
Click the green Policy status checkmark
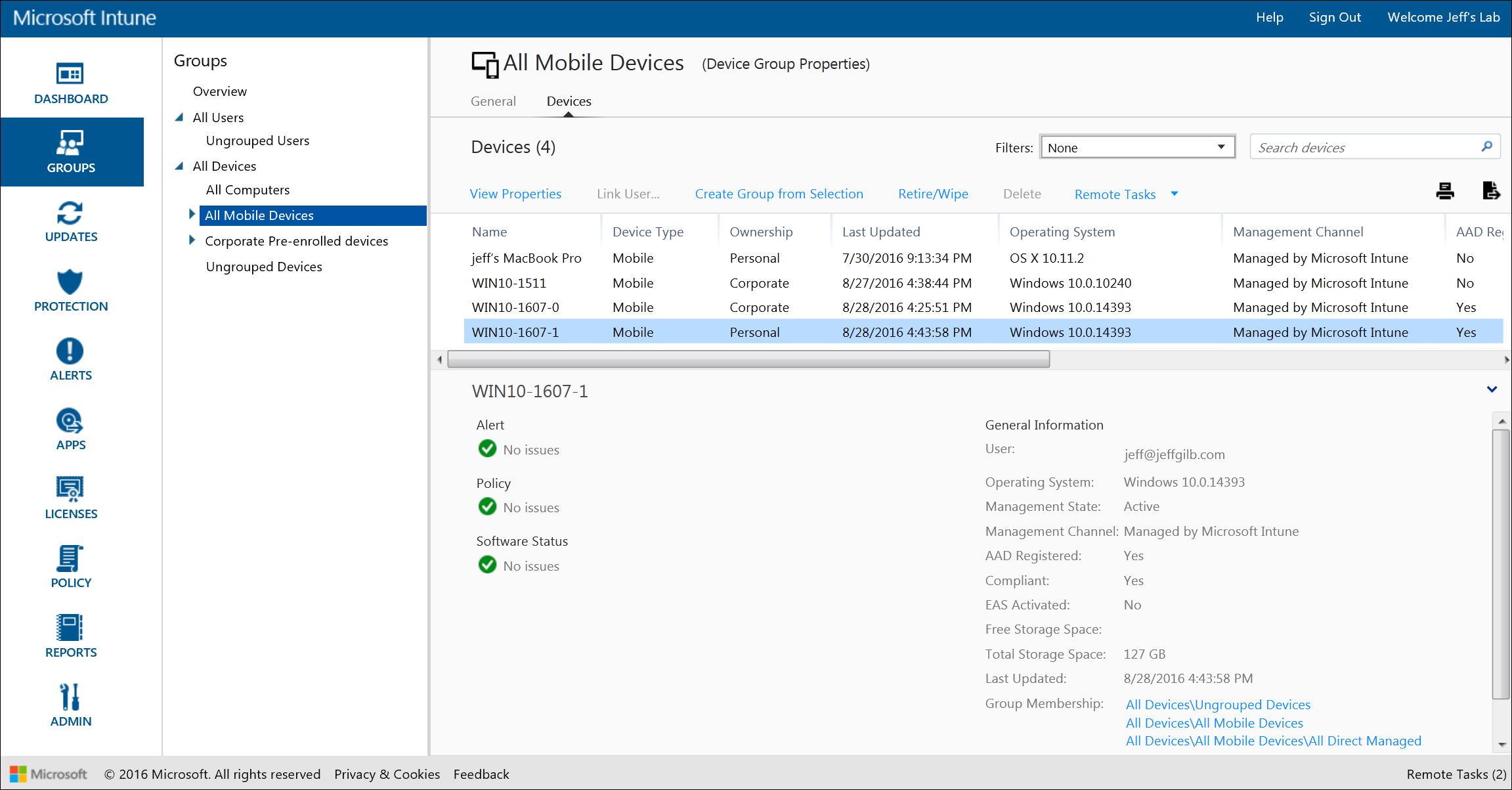tap(487, 506)
